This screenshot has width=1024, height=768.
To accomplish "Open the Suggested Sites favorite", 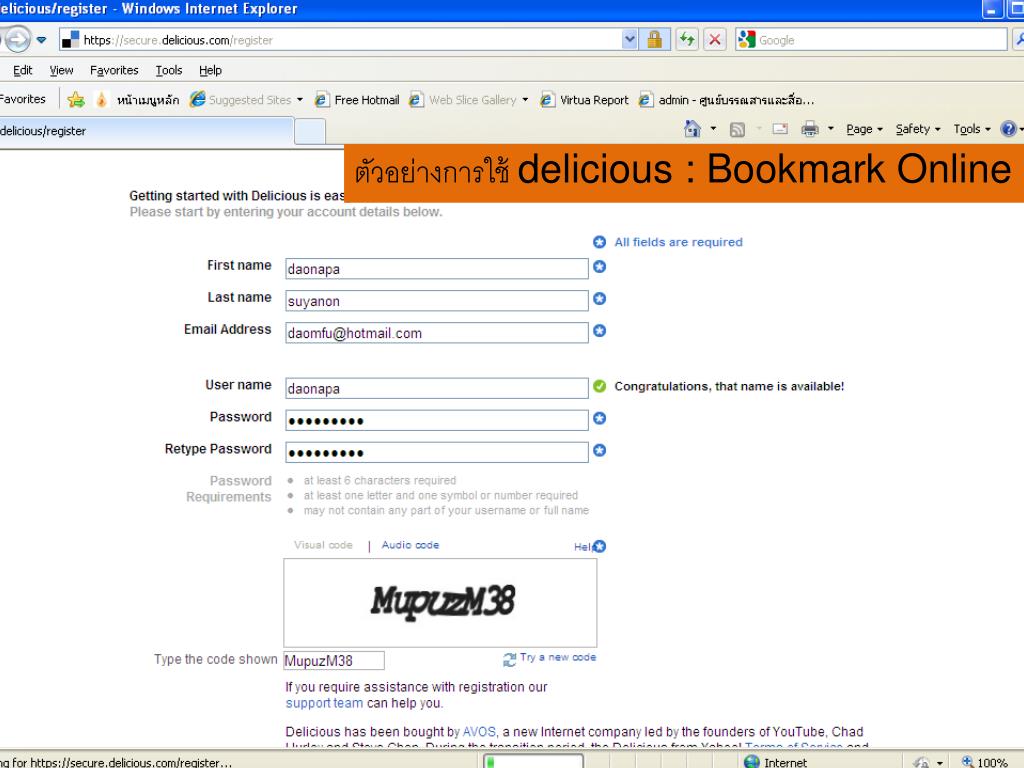I will tap(240, 99).
